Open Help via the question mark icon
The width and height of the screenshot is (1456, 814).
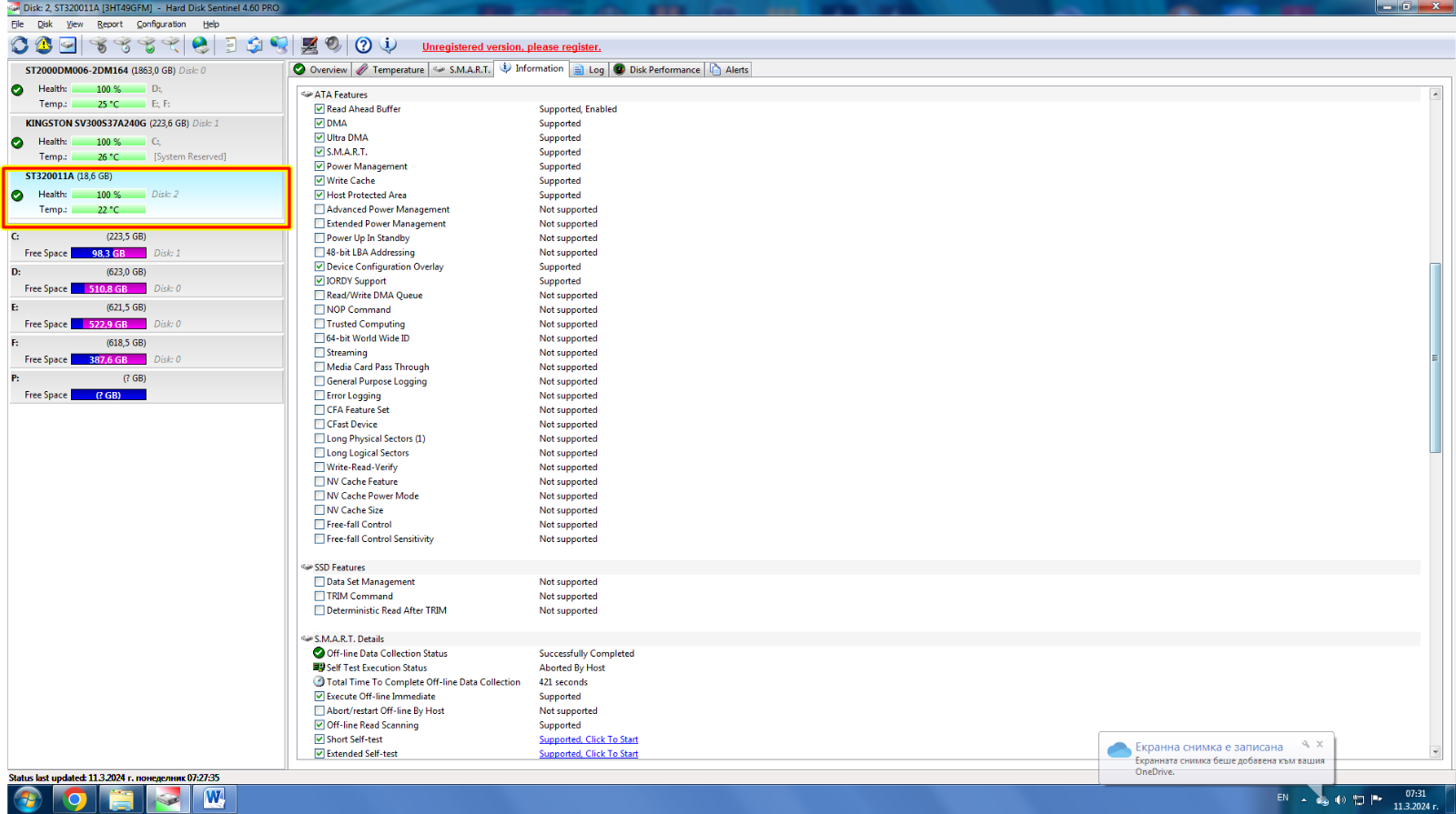363,45
